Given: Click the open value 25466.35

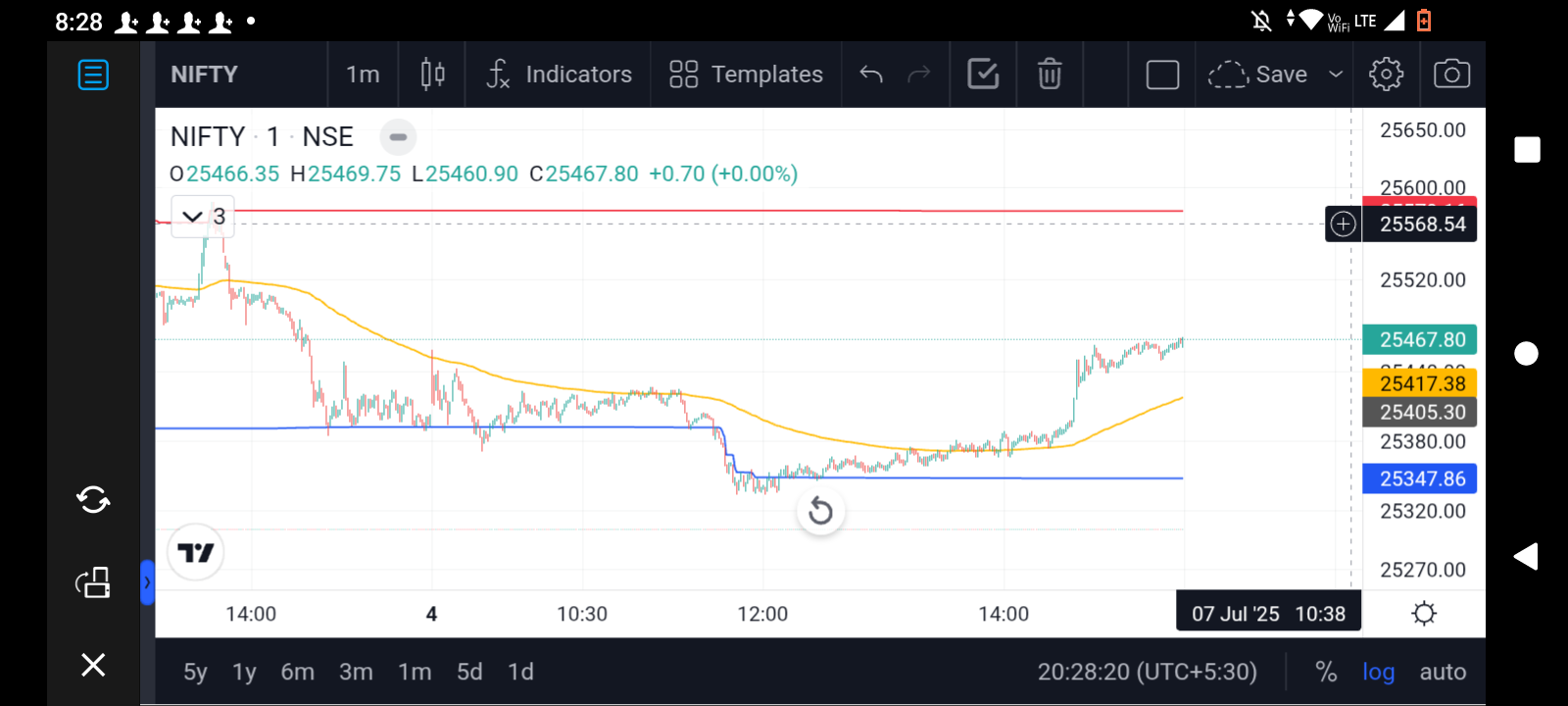Looking at the screenshot, I should 233,174.
